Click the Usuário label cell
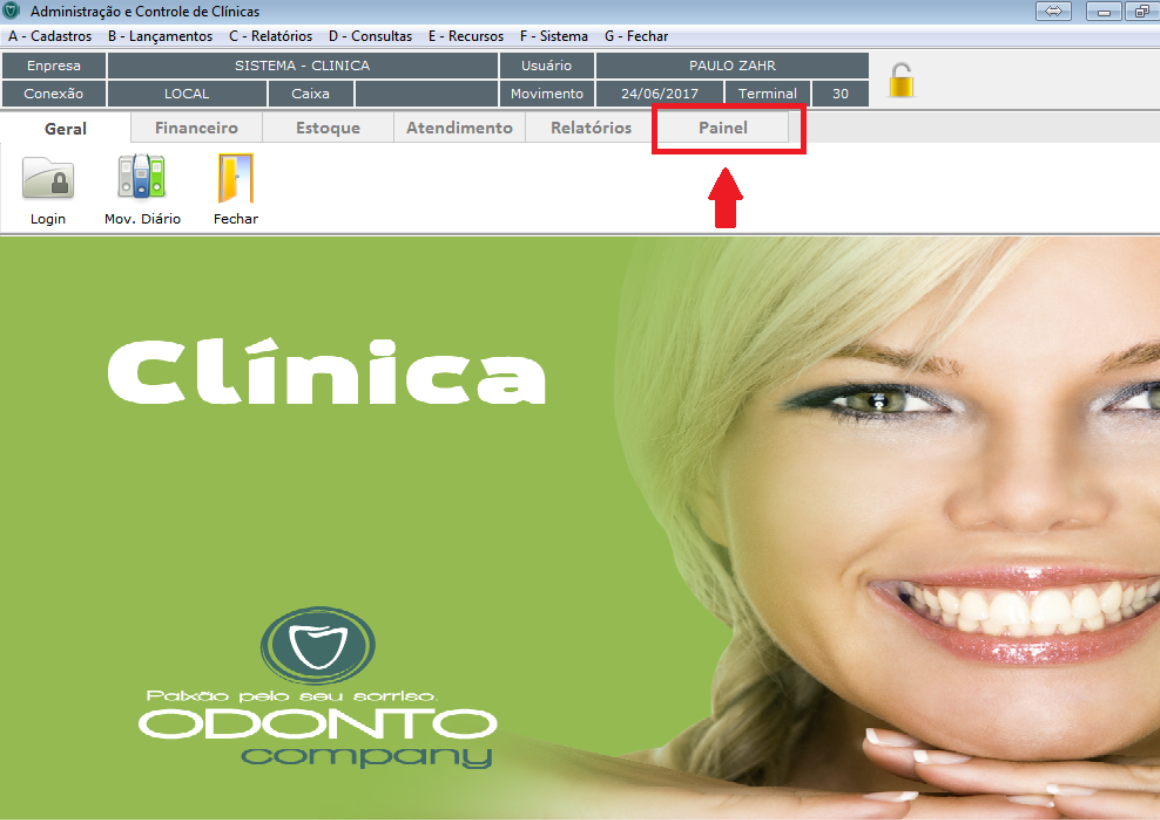This screenshot has height=820, width=1160. click(547, 65)
